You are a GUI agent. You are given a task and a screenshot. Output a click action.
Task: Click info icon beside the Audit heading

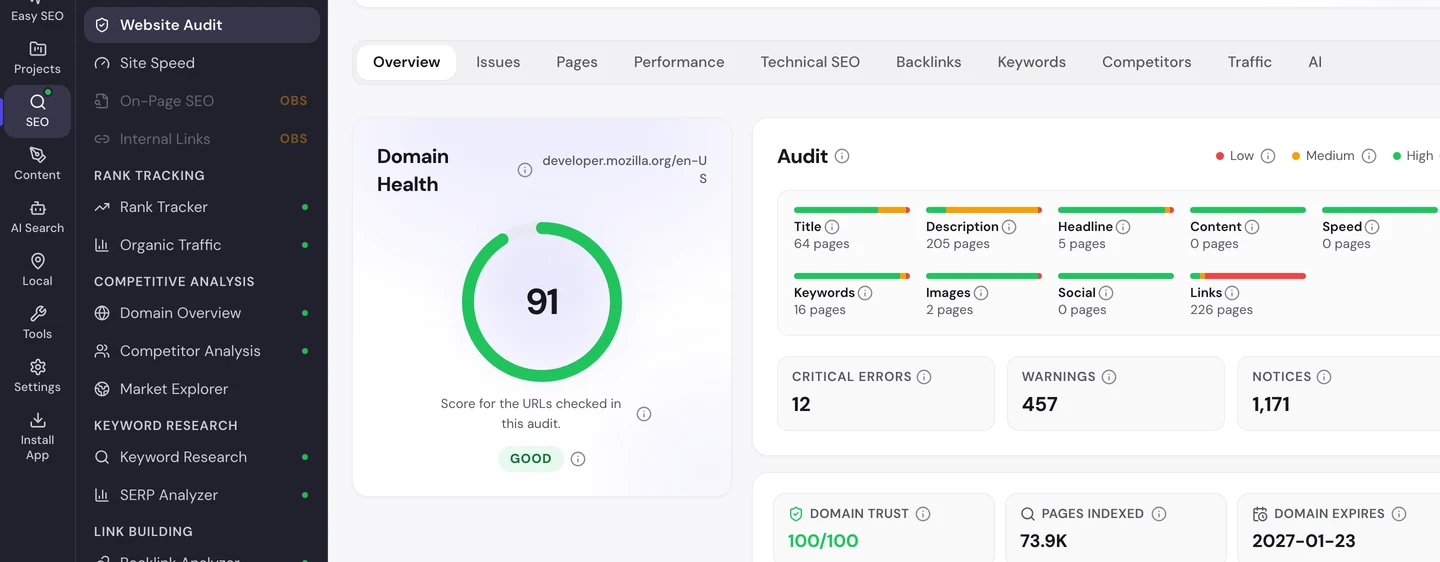[x=842, y=156]
